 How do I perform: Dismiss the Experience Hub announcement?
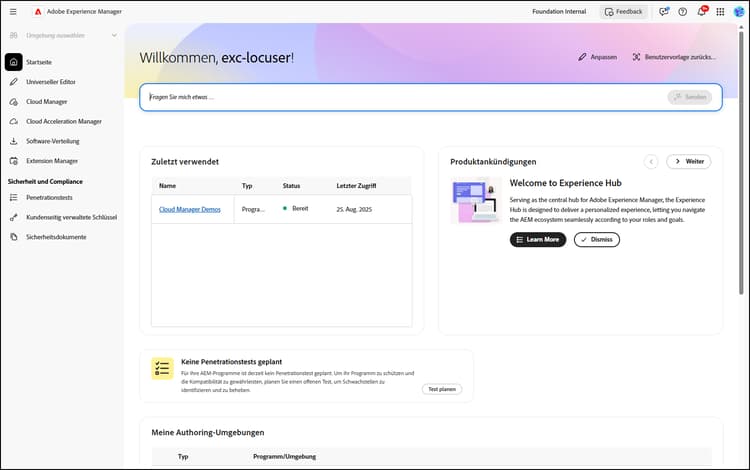coord(596,240)
